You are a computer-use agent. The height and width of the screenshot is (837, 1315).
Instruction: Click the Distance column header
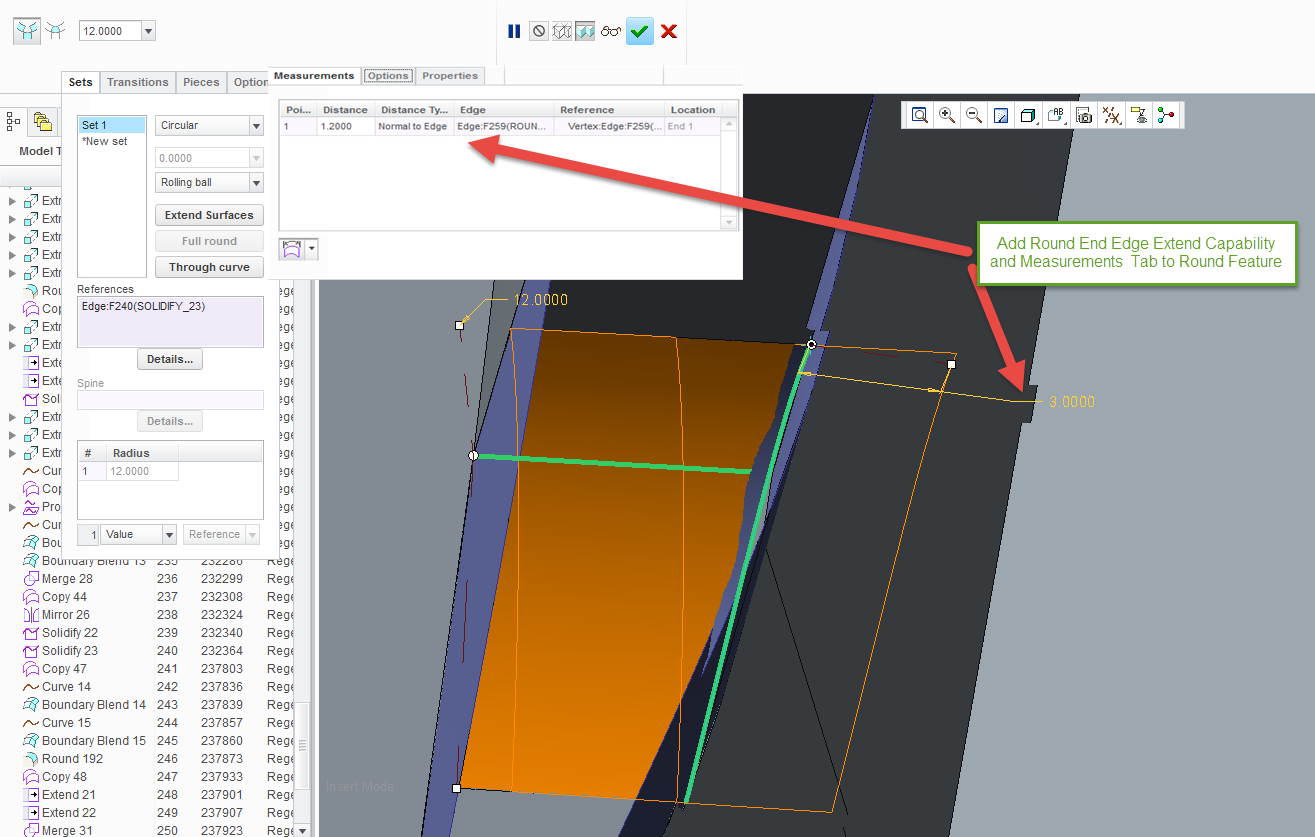click(x=345, y=110)
